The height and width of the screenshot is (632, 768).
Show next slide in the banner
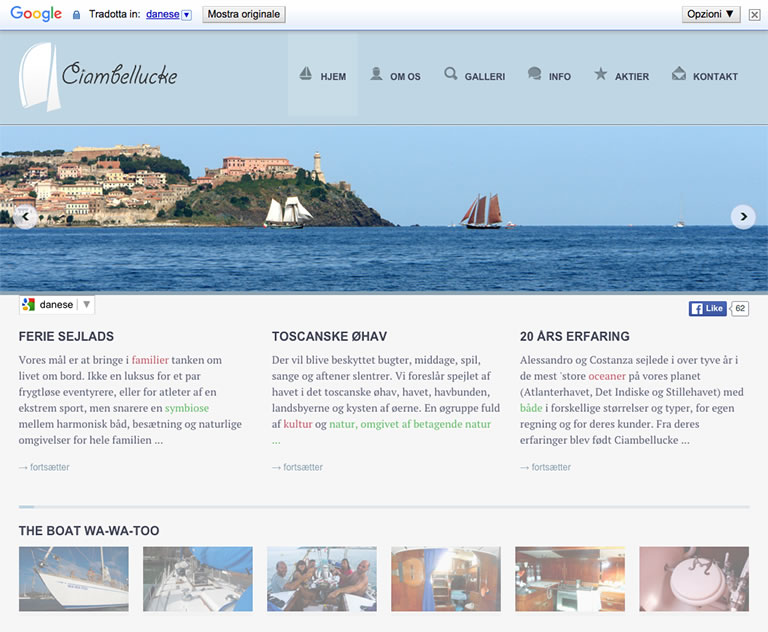(x=743, y=217)
